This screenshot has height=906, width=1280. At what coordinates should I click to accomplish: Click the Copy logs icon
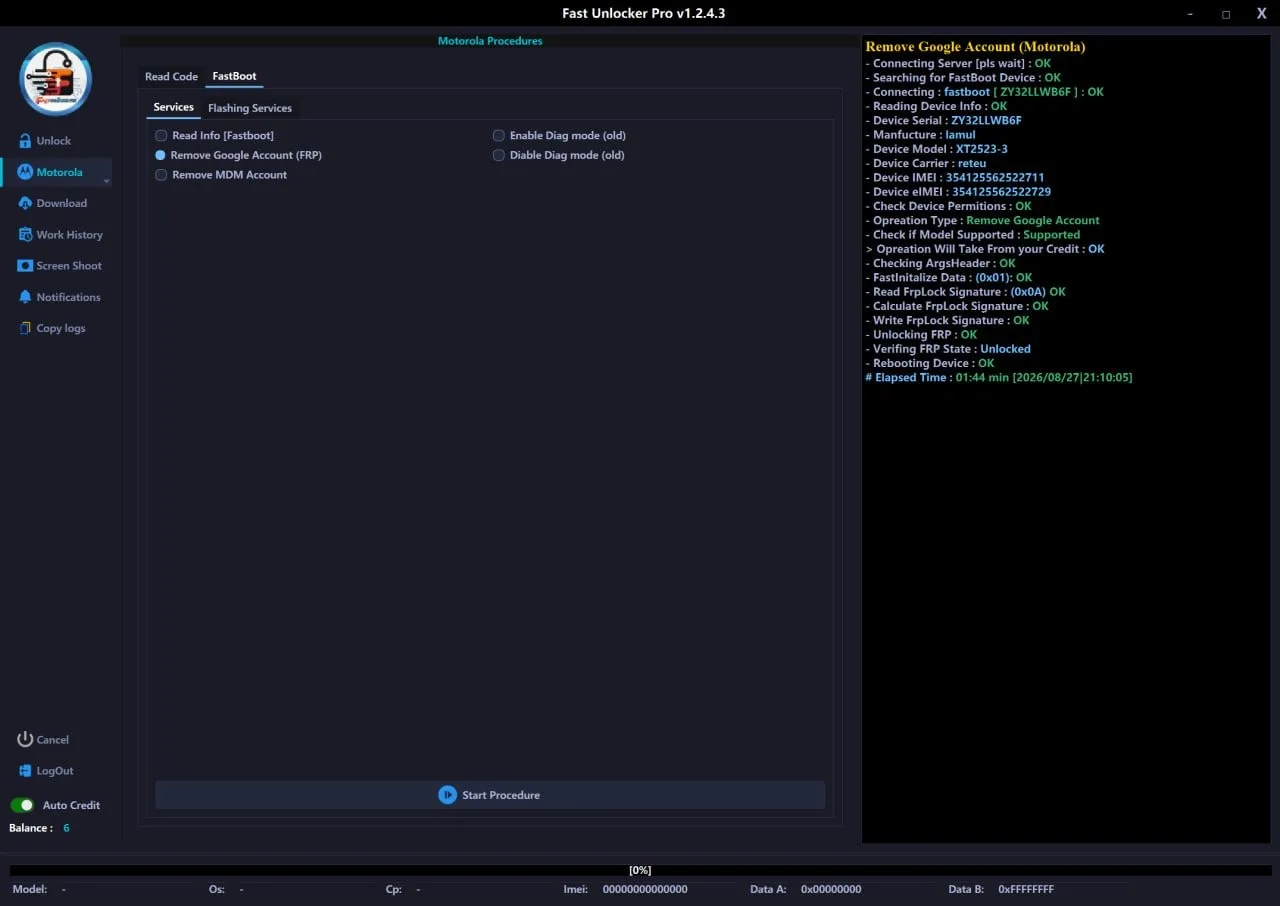(26, 328)
